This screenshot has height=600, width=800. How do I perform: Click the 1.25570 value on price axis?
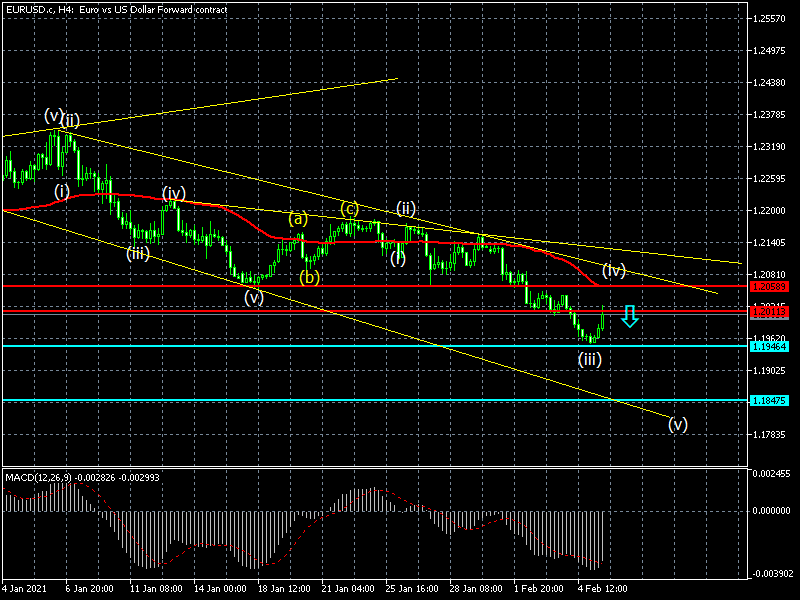click(x=770, y=18)
